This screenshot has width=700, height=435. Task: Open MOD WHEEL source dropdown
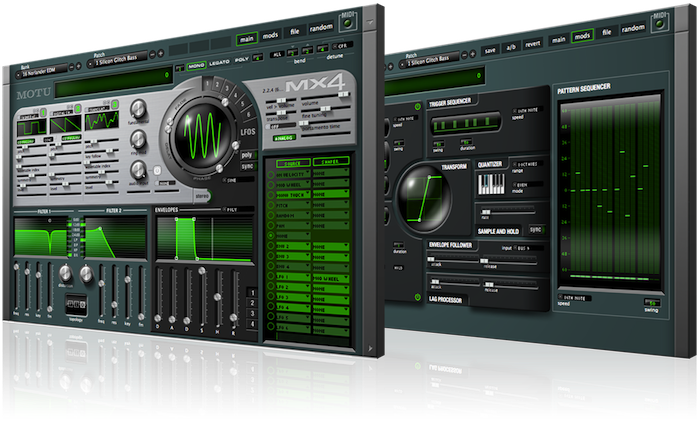click(x=293, y=184)
